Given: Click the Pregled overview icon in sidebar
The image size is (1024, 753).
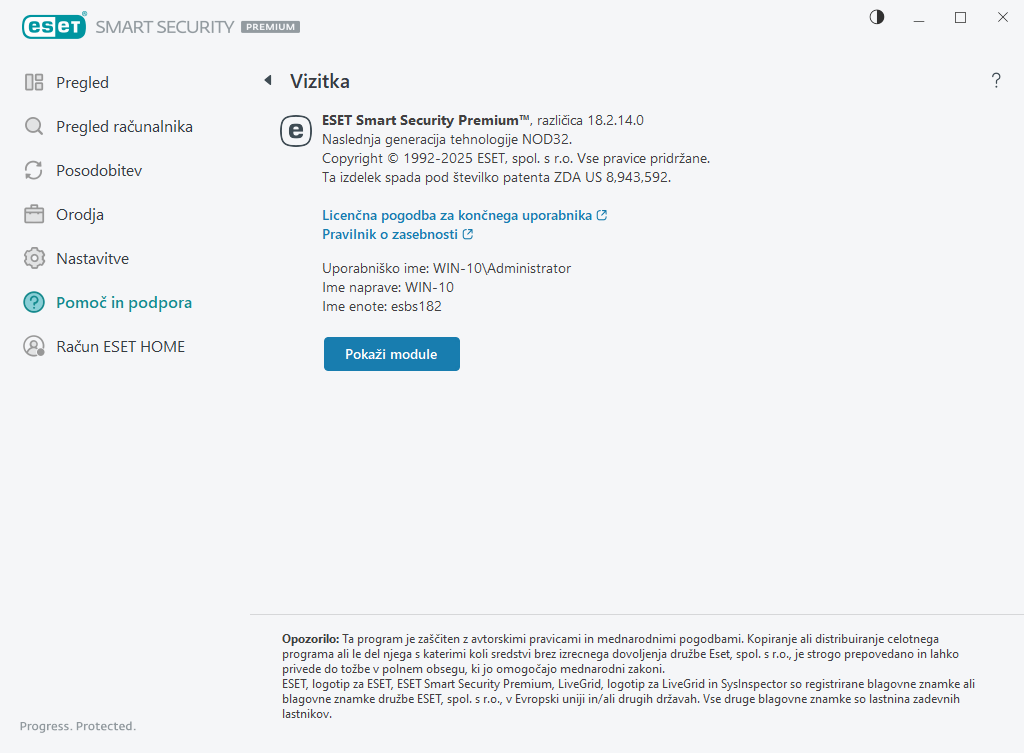Looking at the screenshot, I should [x=34, y=83].
